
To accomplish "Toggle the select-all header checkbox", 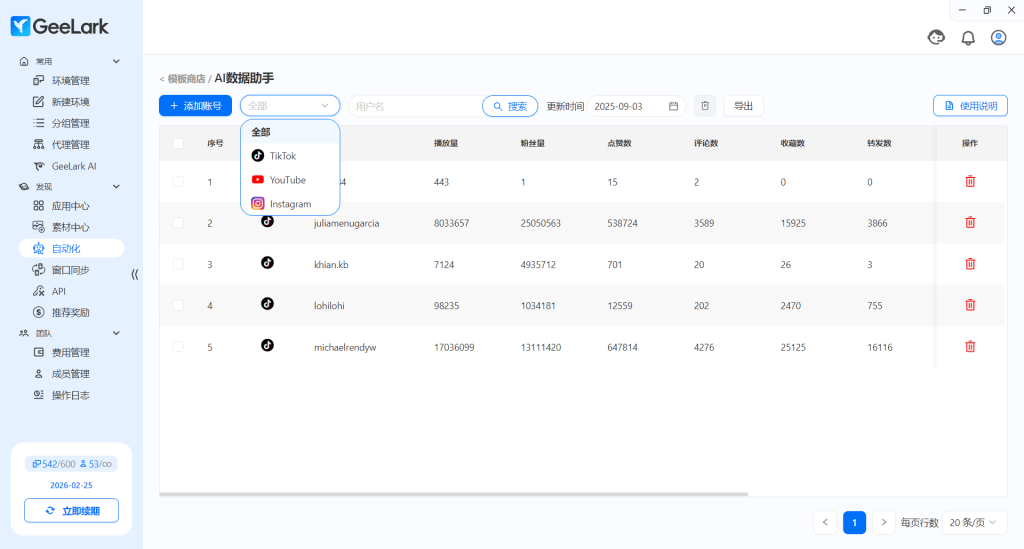I will pos(178,143).
